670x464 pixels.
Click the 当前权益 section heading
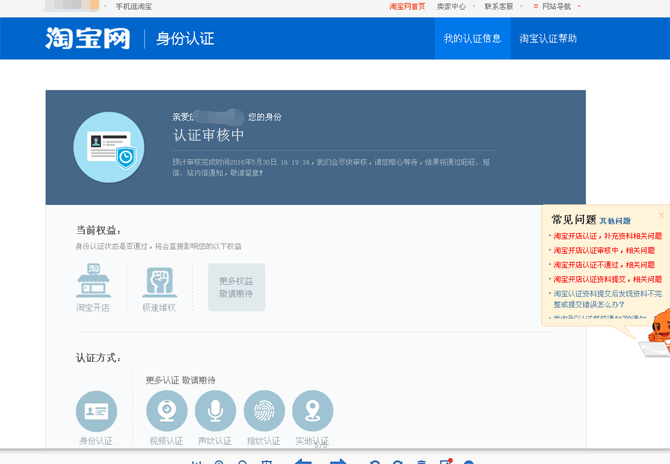[x=98, y=230]
